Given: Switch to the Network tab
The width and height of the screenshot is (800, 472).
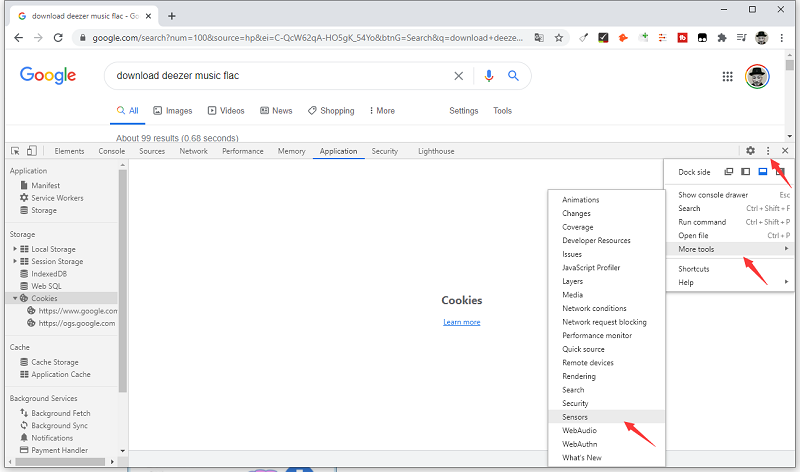Looking at the screenshot, I should tap(193, 151).
